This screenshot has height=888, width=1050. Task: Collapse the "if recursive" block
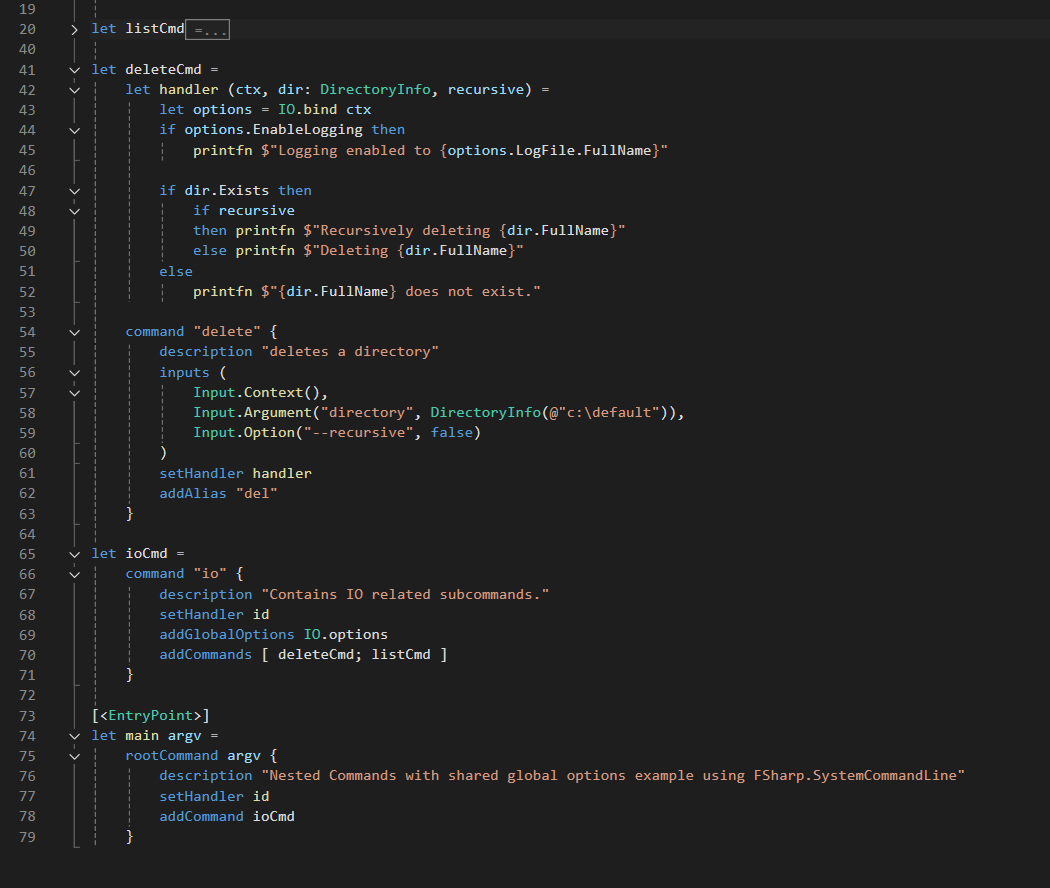pyautogui.click(x=74, y=211)
